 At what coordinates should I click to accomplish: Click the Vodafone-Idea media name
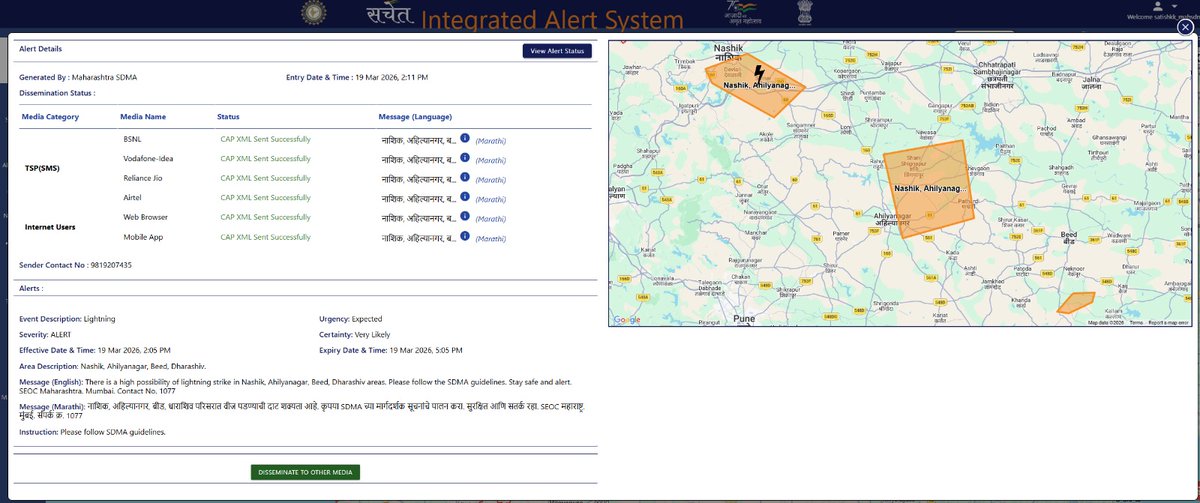click(148, 159)
